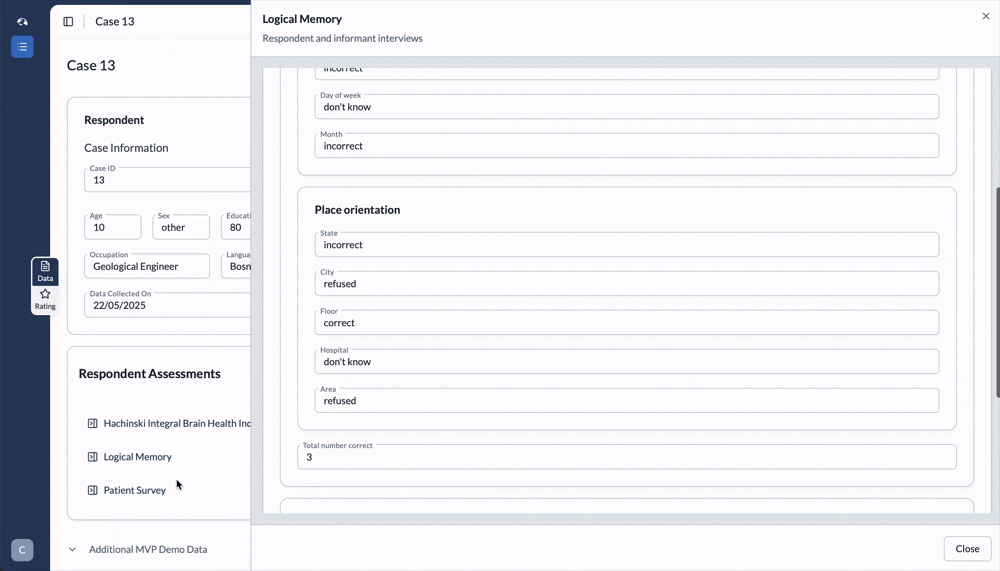Click the app logo icon in the sidebar
The height and width of the screenshot is (571, 1000).
pyautogui.click(x=22, y=22)
